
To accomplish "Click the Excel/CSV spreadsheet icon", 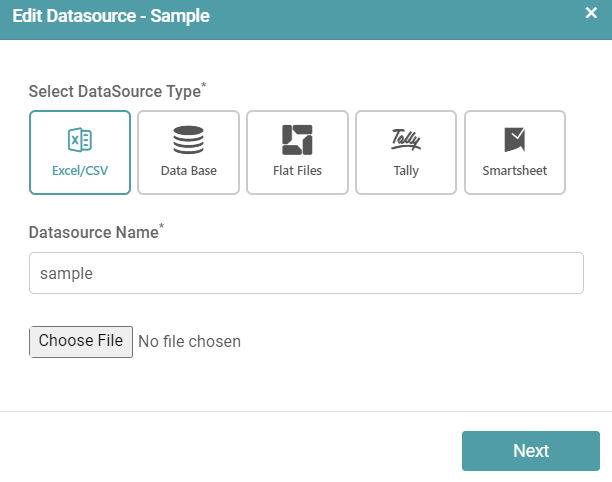I will pyautogui.click(x=80, y=140).
